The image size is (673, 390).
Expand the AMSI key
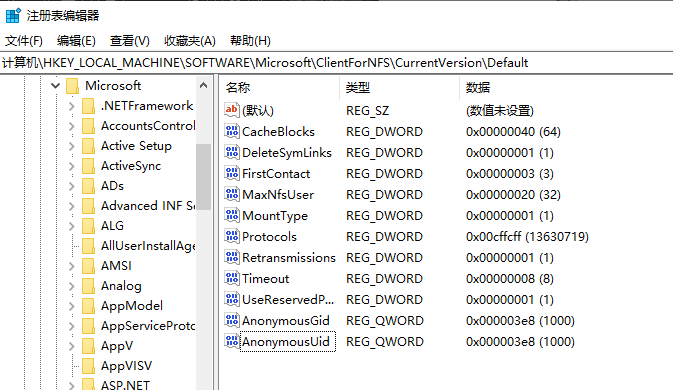[x=72, y=266]
